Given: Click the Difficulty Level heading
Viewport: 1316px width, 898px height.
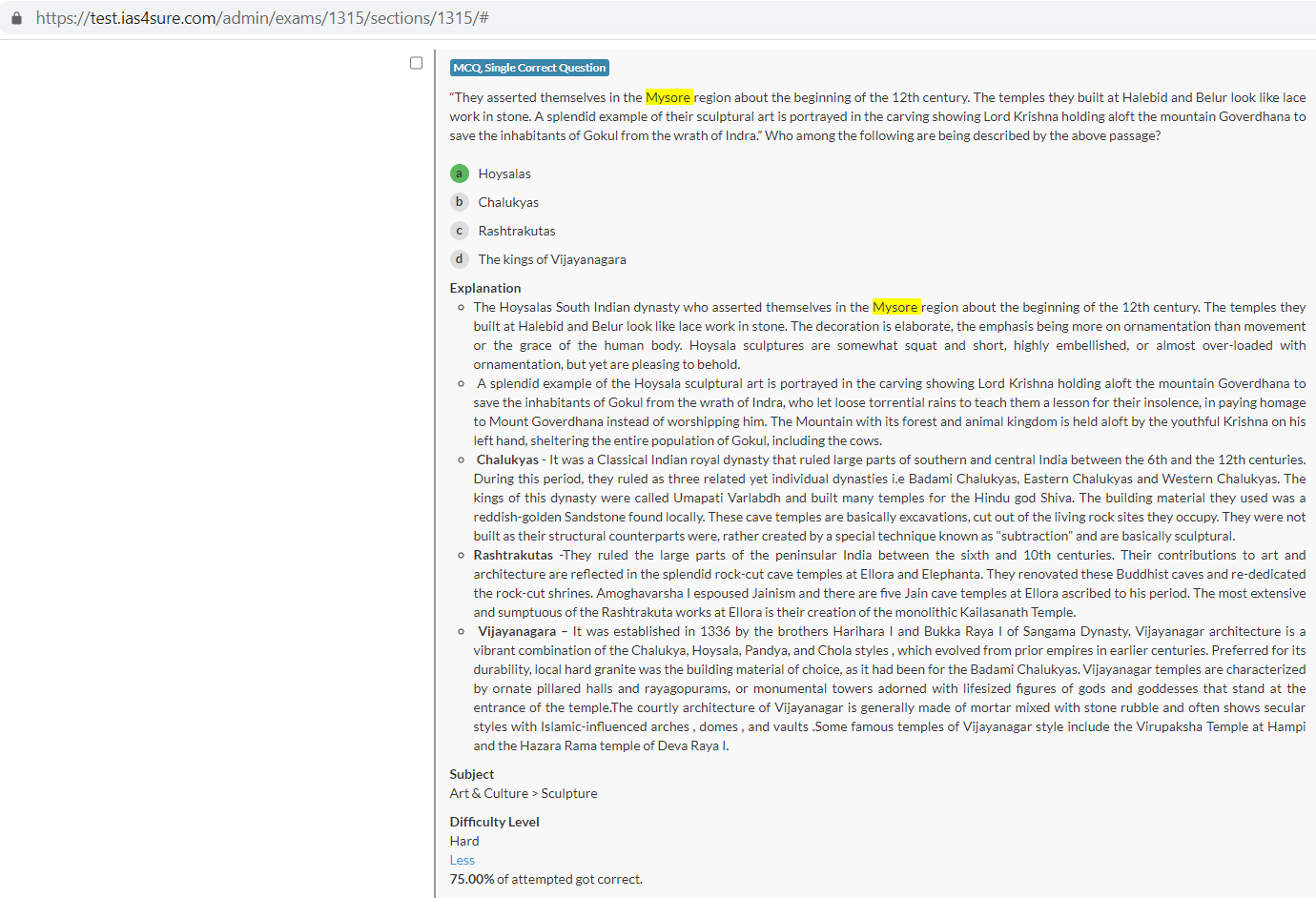Looking at the screenshot, I should click(494, 822).
